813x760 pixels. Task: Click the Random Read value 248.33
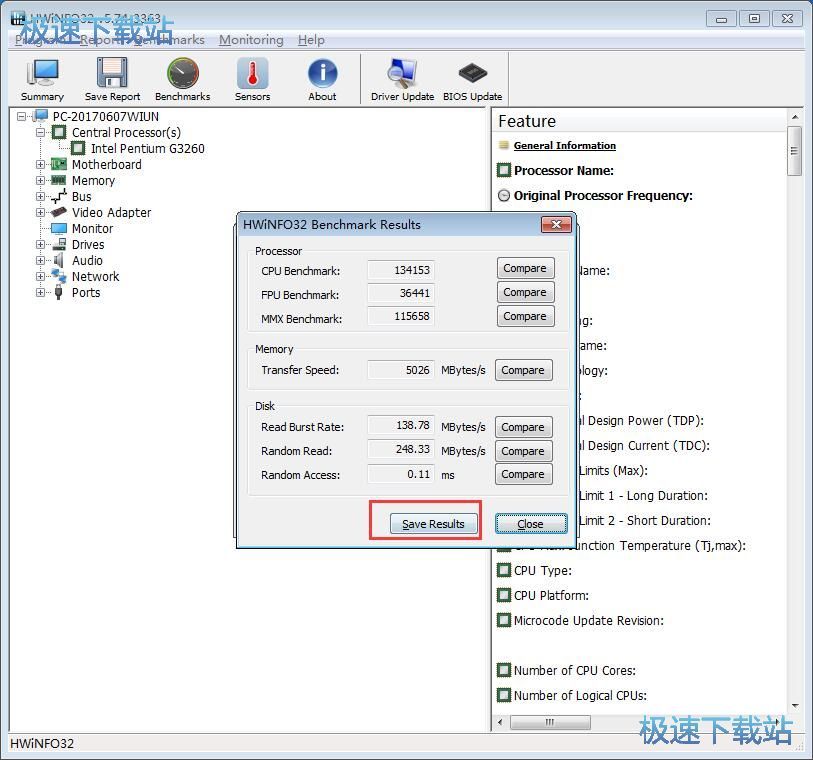400,449
